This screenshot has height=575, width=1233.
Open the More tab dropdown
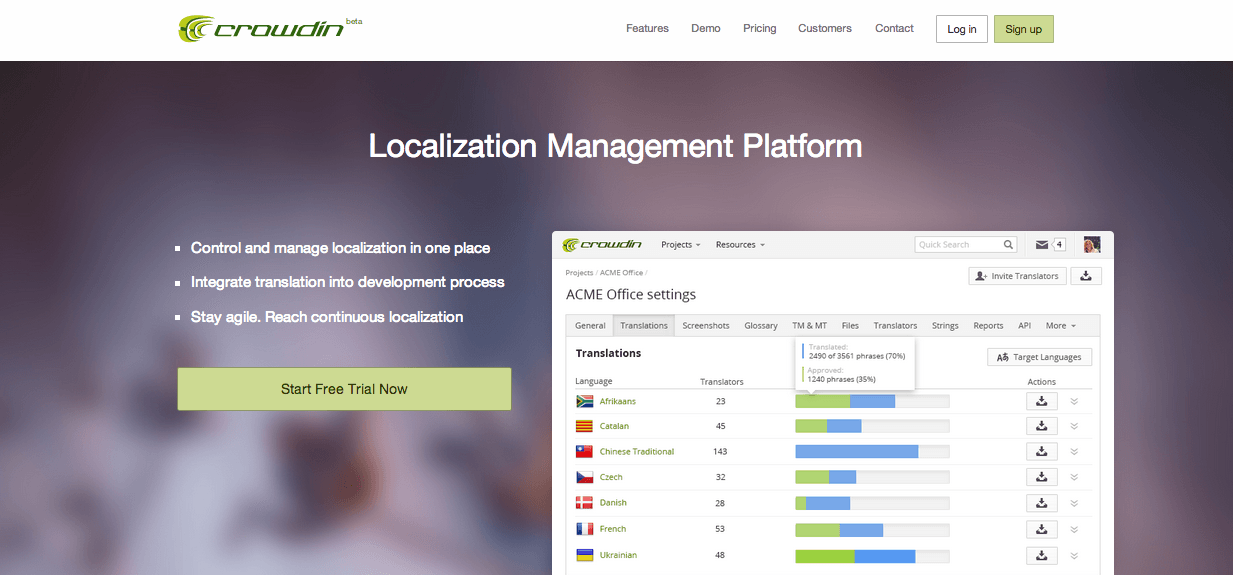pyautogui.click(x=1061, y=326)
